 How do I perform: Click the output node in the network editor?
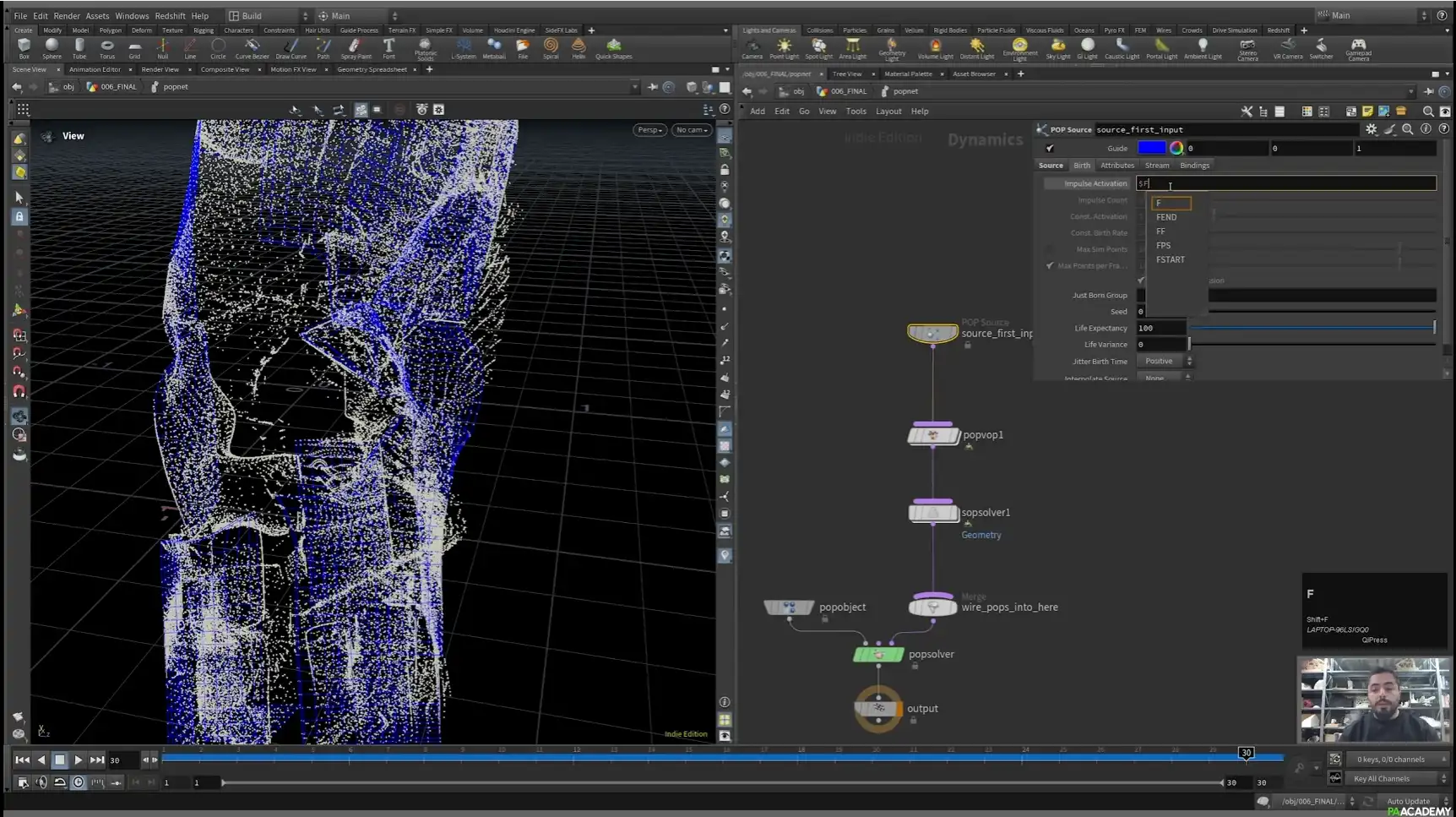tap(878, 709)
